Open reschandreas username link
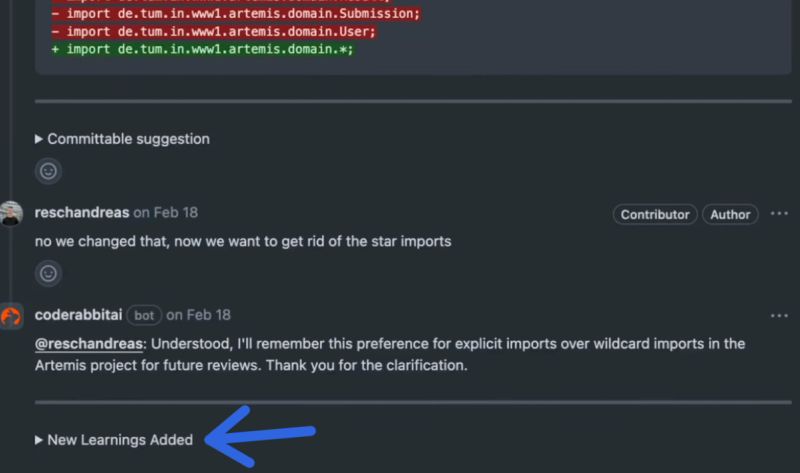Viewport: 800px width, 473px height. pos(82,212)
